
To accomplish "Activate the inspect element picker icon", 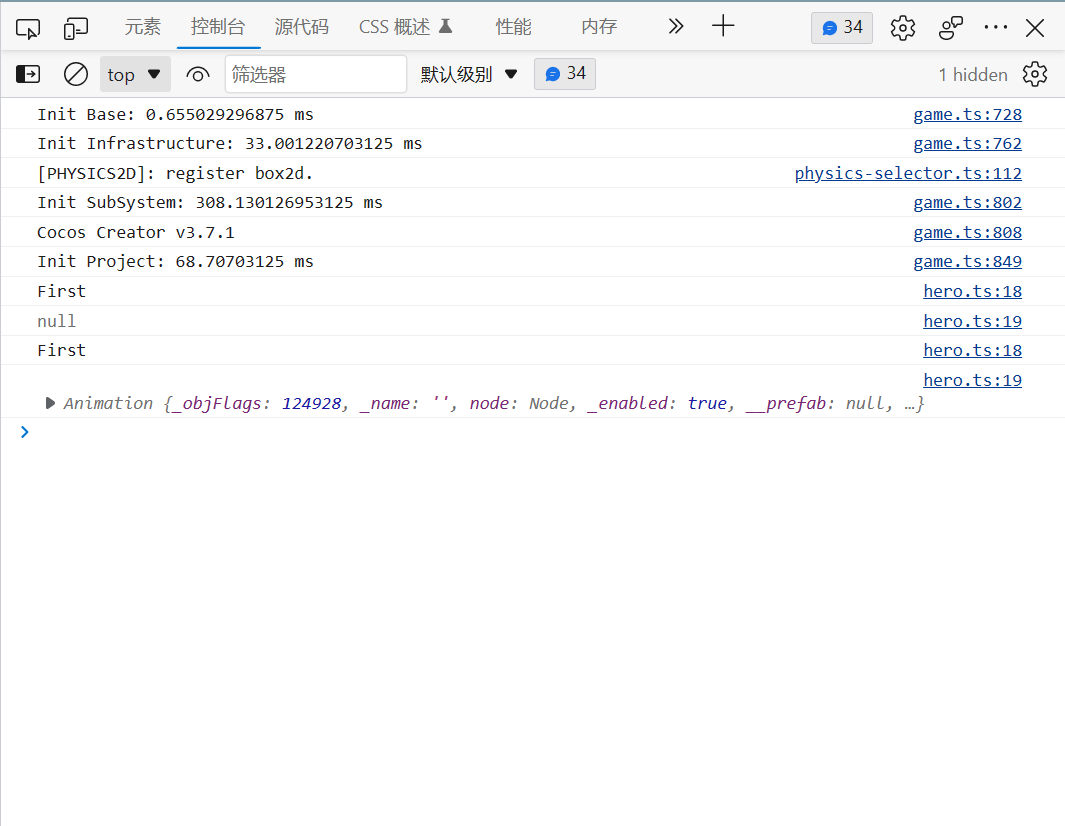I will coord(28,28).
